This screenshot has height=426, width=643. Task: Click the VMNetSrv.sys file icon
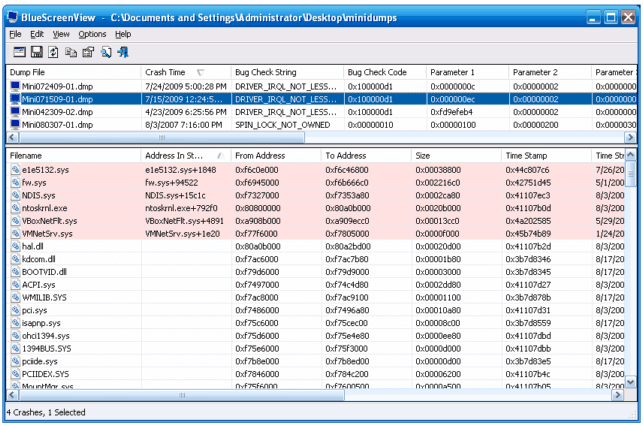pyautogui.click(x=16, y=233)
